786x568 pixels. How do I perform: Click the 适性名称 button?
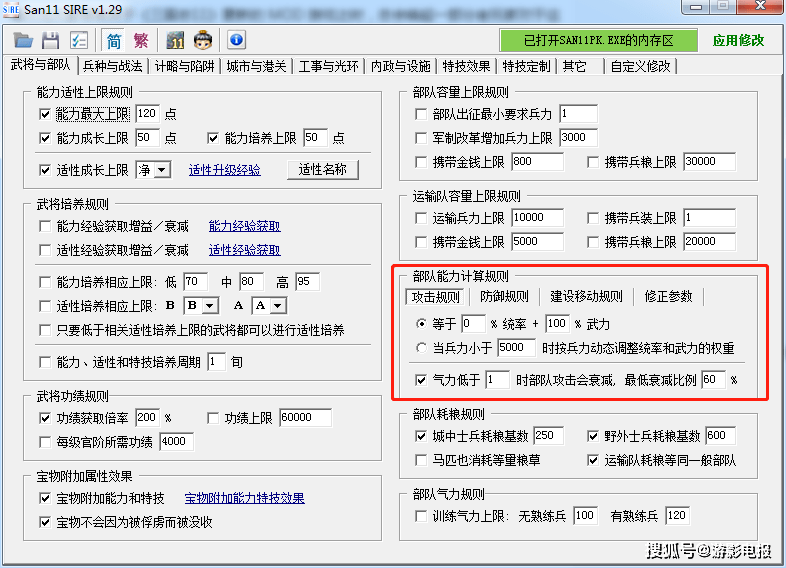click(323, 170)
